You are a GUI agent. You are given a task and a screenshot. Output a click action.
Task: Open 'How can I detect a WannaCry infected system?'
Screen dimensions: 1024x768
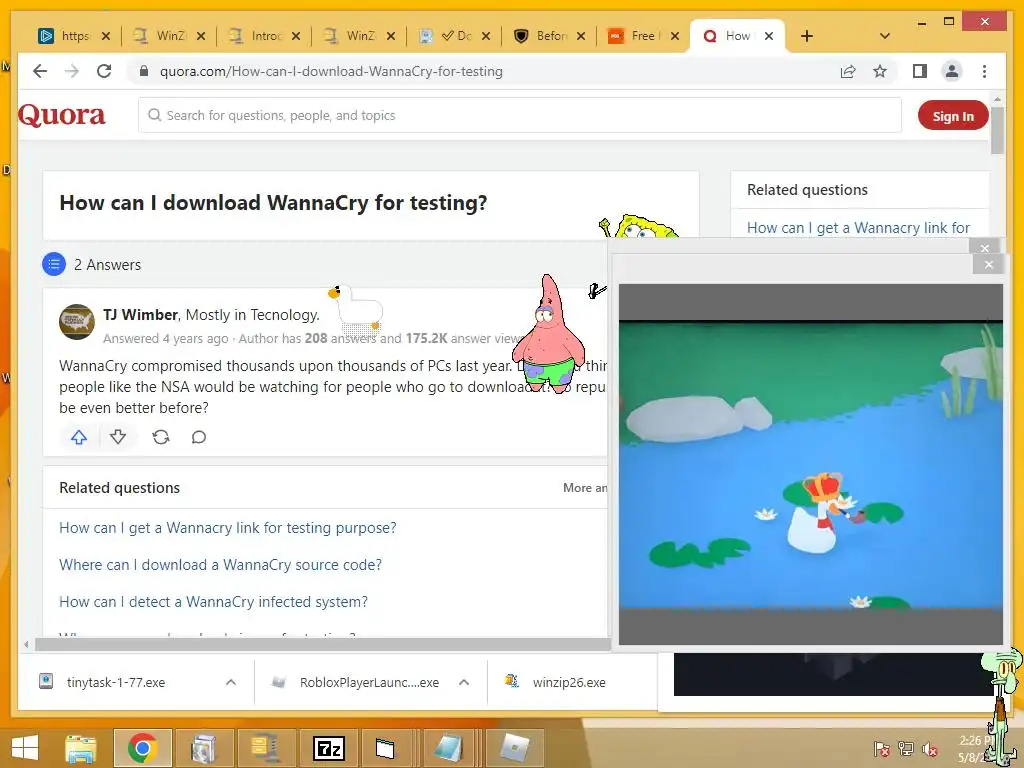214,601
